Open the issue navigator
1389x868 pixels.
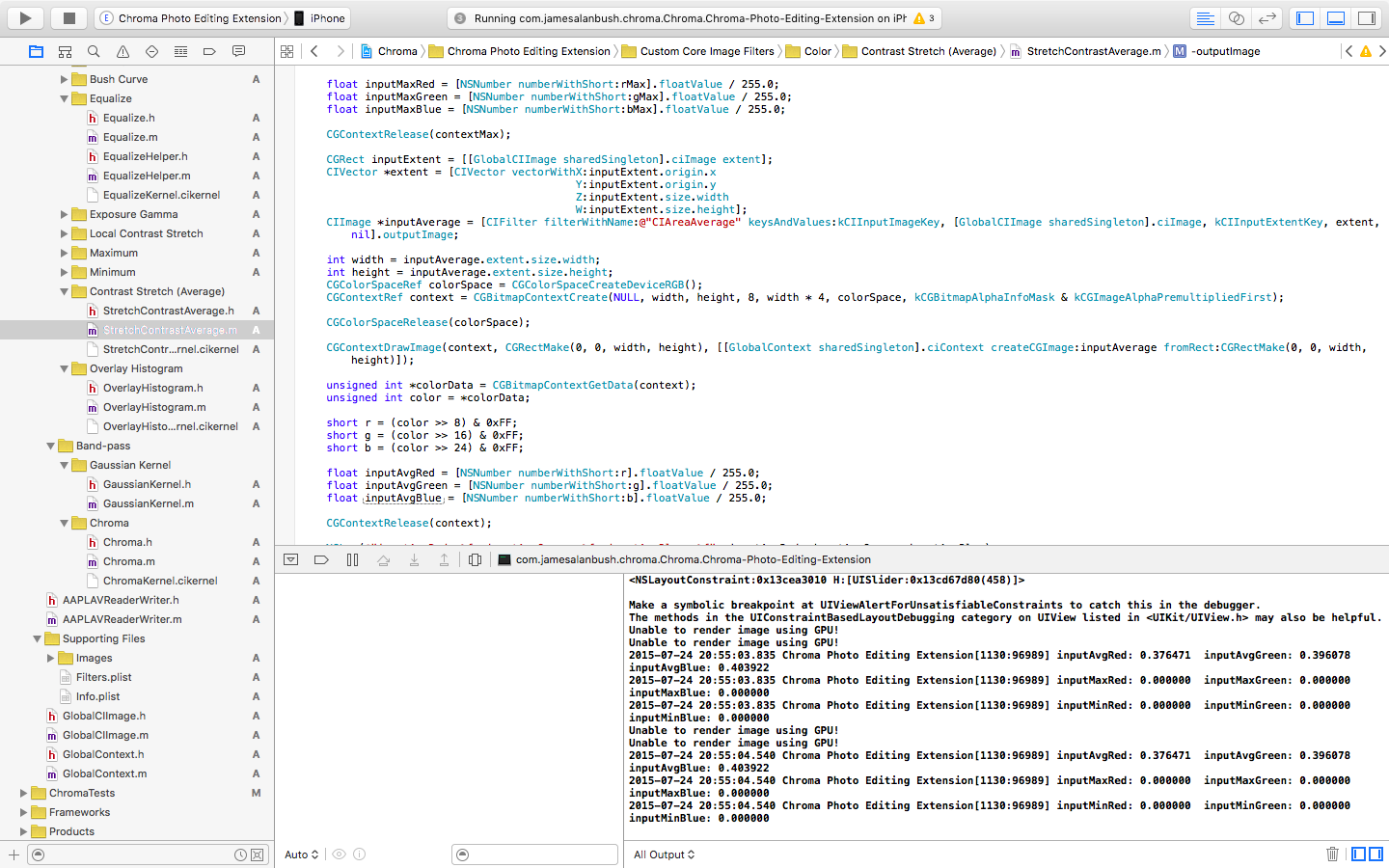123,51
